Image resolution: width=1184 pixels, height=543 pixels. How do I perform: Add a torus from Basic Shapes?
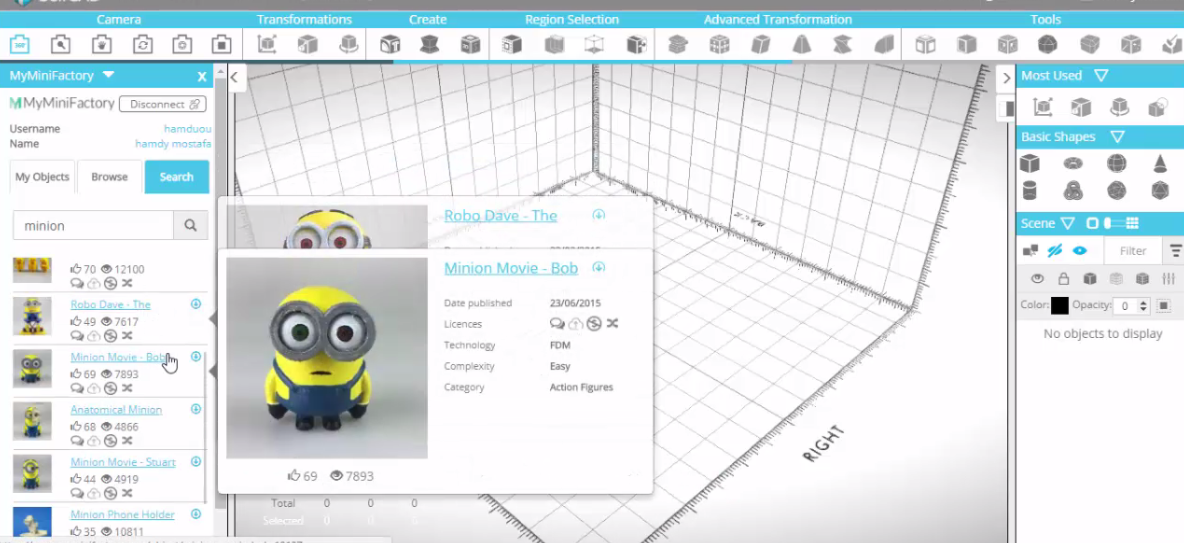tap(1073, 163)
